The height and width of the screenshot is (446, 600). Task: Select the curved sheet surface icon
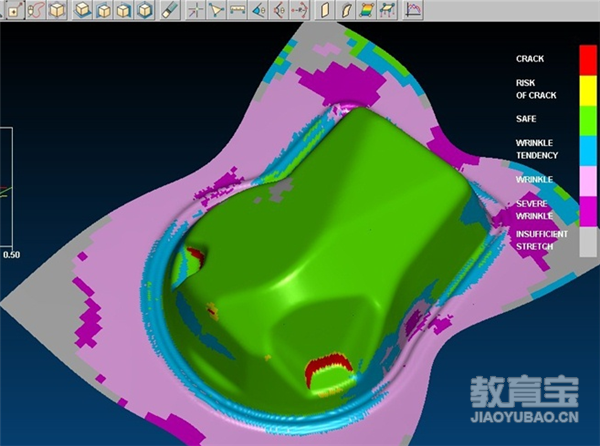coord(346,10)
